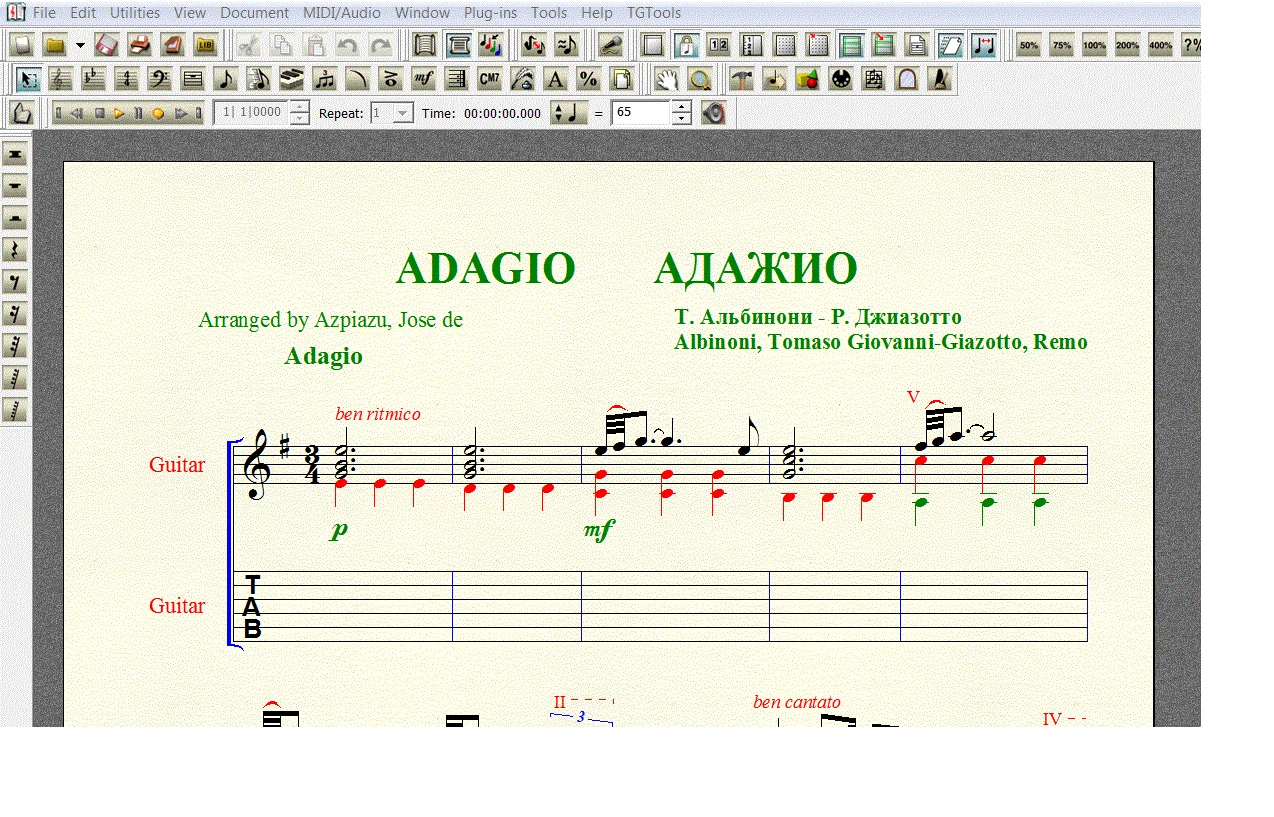This screenshot has height=817, width=1274.
Task: Activate the Speedy Entry tool
Action: point(258,79)
